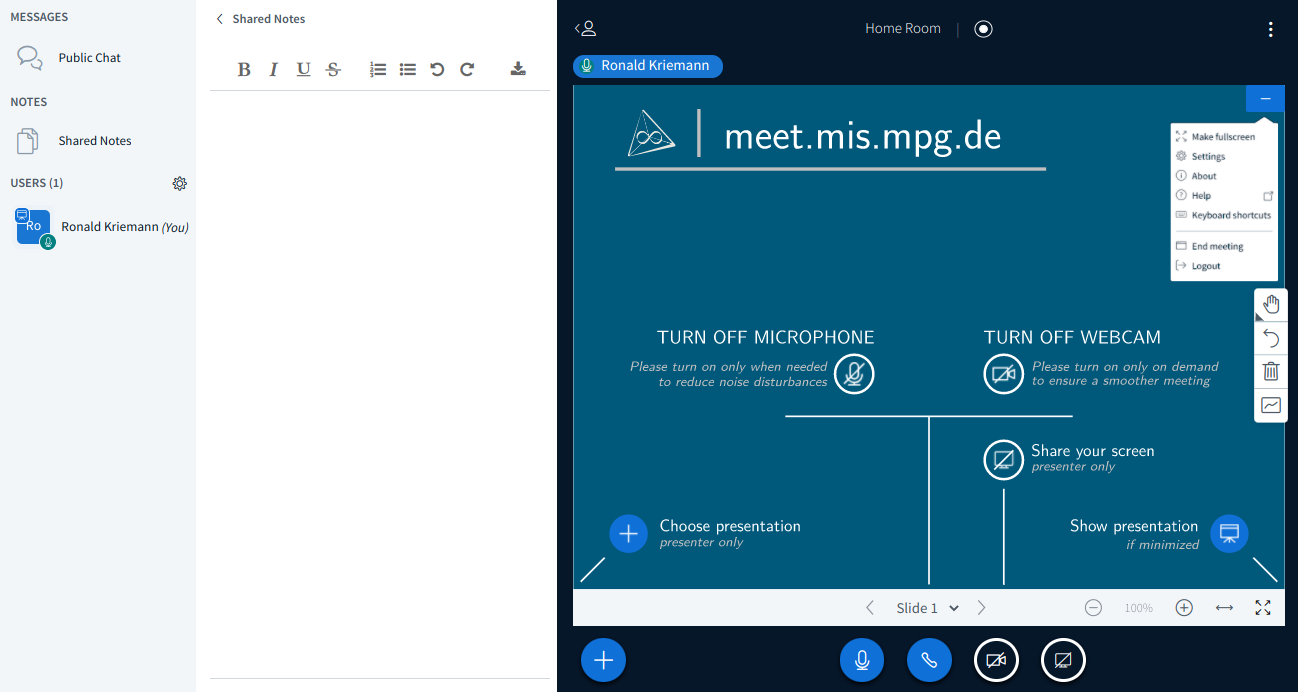
Task: Zoom in the presentation
Action: point(1184,608)
